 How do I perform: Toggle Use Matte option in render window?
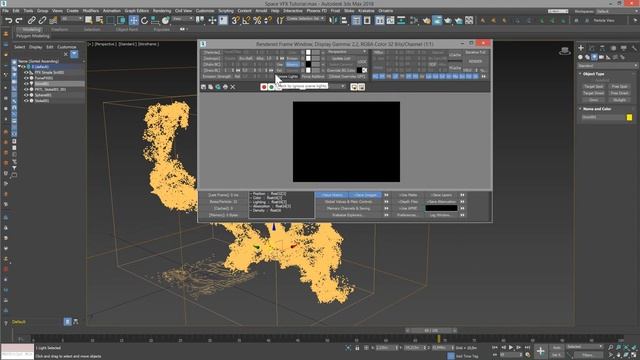(x=408, y=195)
